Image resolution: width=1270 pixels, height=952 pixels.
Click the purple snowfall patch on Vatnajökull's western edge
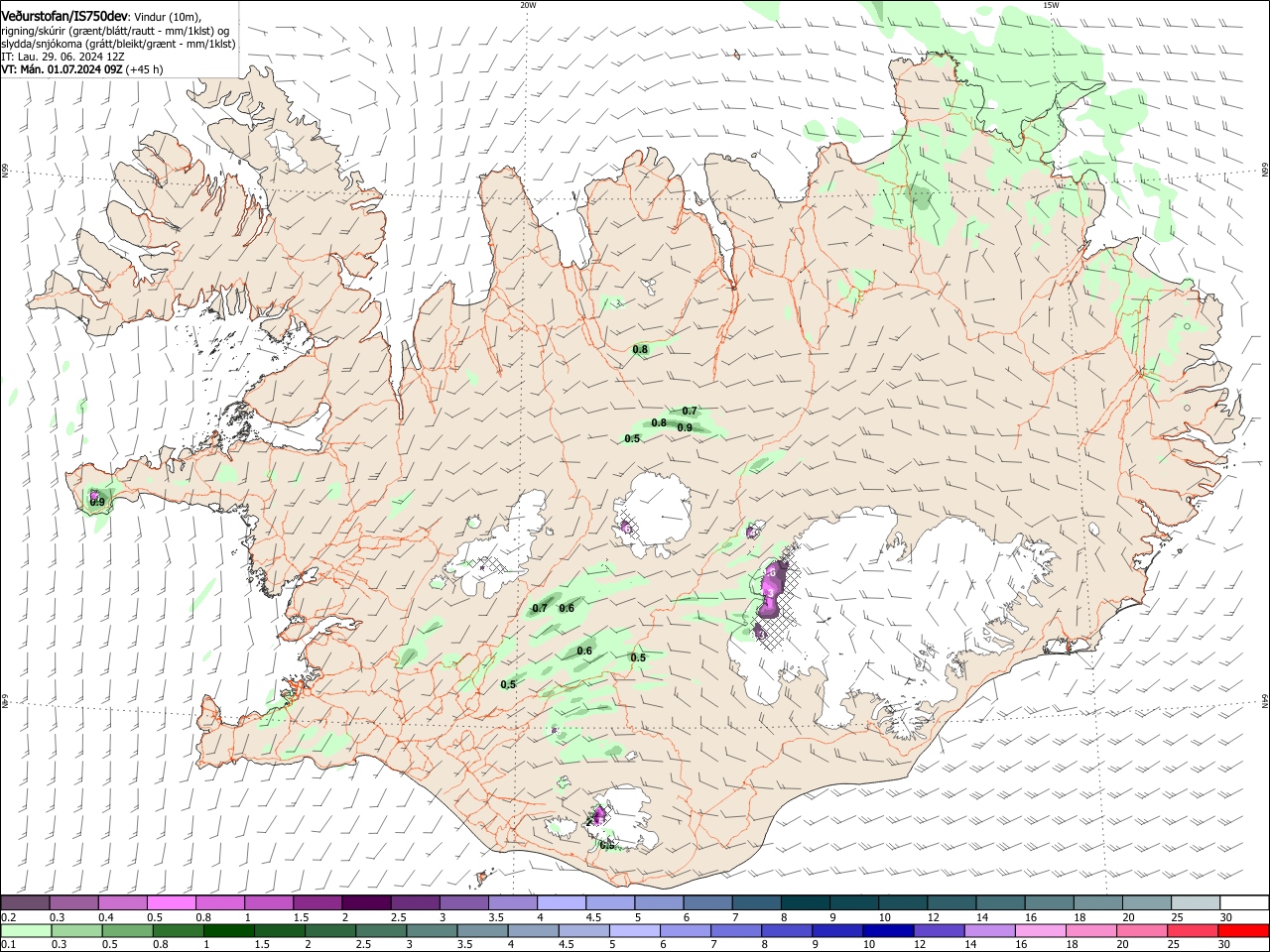(x=773, y=590)
